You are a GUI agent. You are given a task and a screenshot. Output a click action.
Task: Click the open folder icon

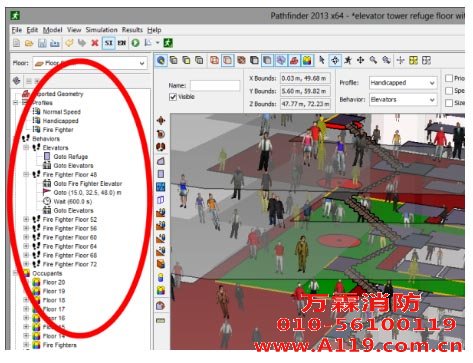[29, 43]
